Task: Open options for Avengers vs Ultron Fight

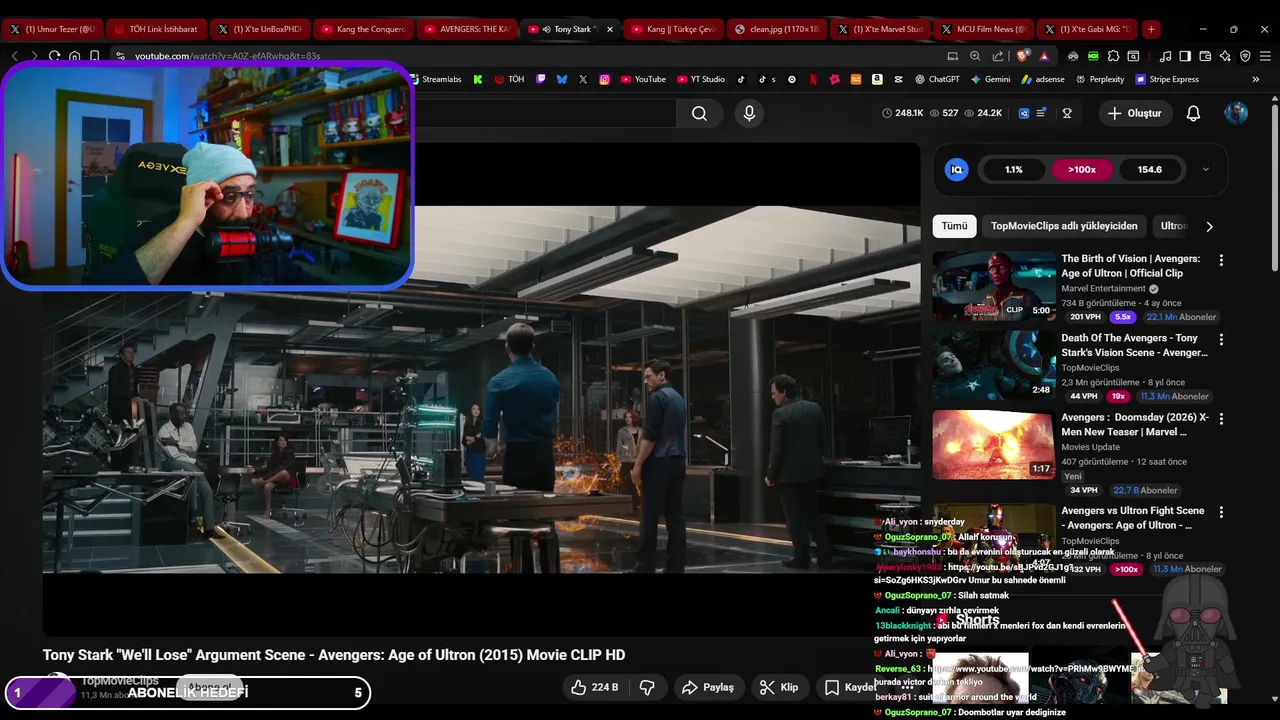Action: [1221, 512]
